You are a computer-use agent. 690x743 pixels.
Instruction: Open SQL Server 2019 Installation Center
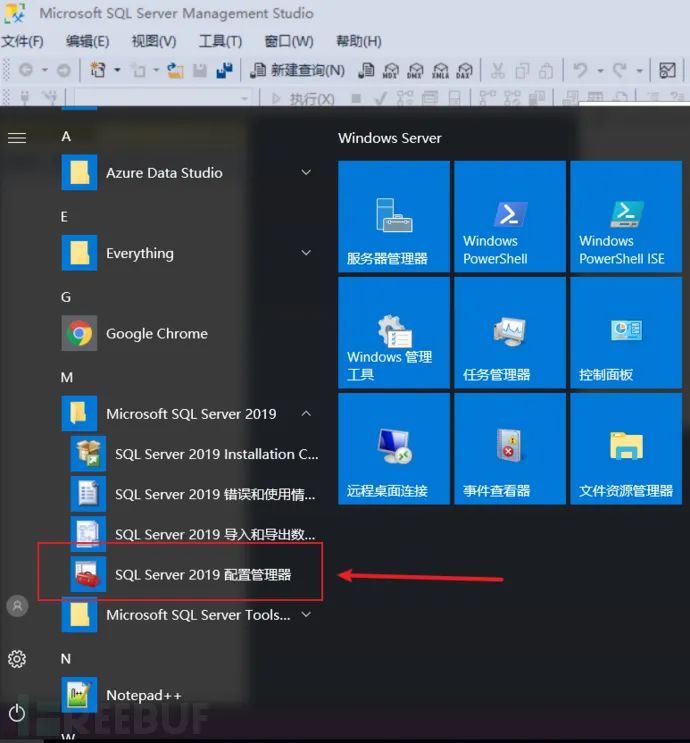point(194,454)
